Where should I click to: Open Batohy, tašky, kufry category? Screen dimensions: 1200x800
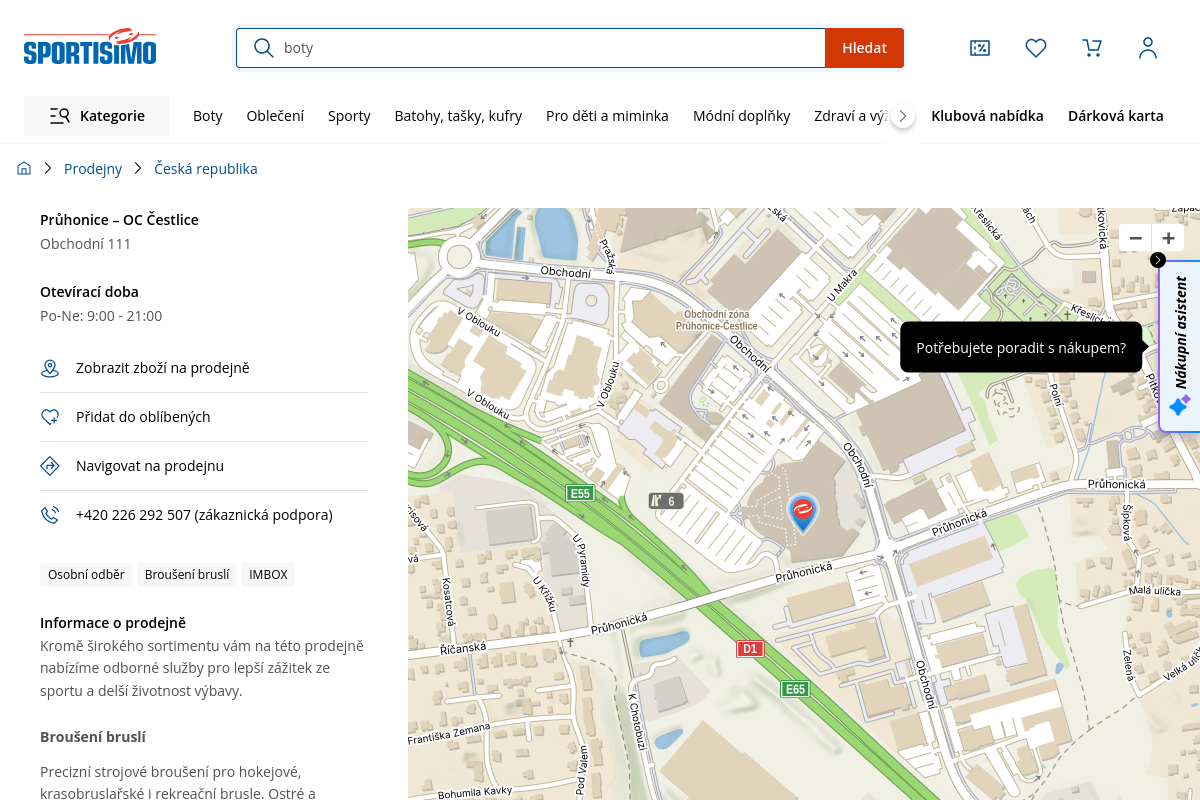(458, 116)
